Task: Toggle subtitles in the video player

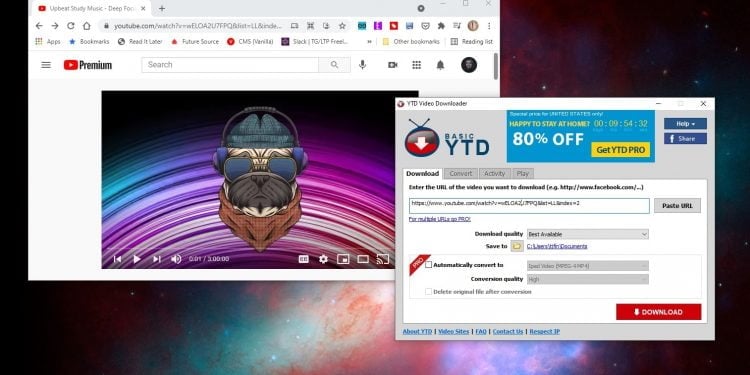Action: coord(304,259)
